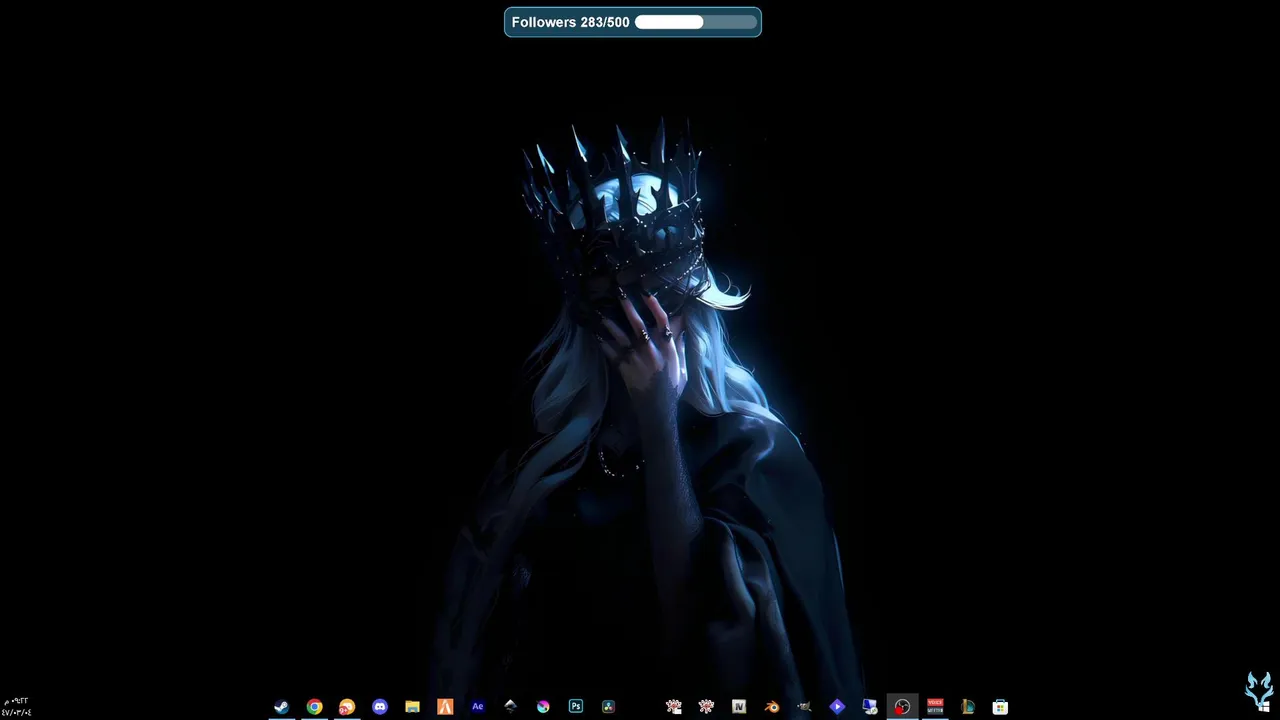Click the blue deer logo in corner

point(1259,691)
